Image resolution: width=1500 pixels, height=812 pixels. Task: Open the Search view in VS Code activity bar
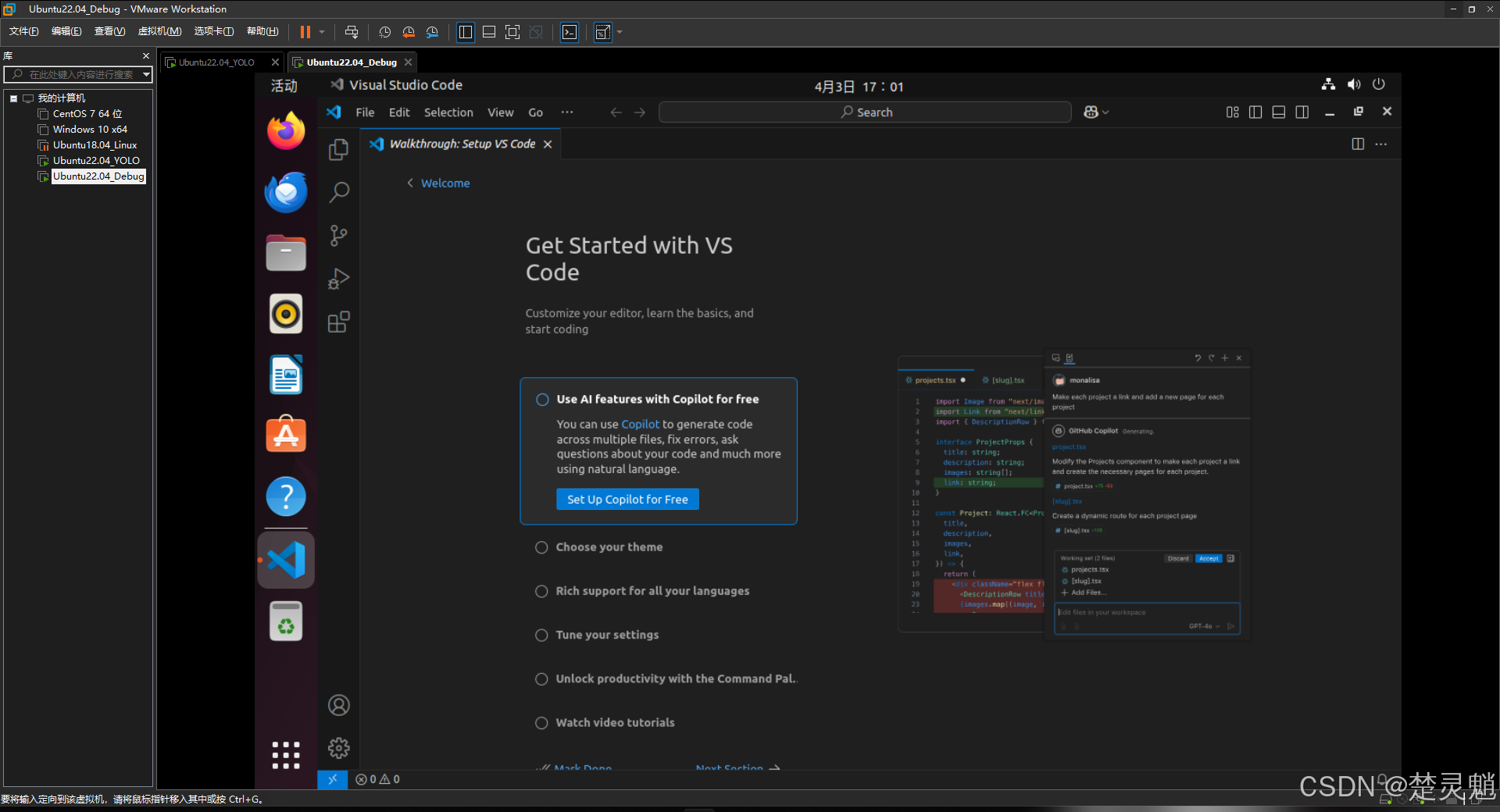point(338,192)
